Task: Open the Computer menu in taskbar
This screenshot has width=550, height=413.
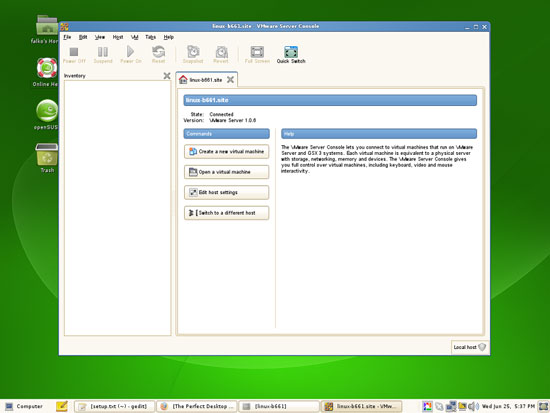Action: coord(24,406)
